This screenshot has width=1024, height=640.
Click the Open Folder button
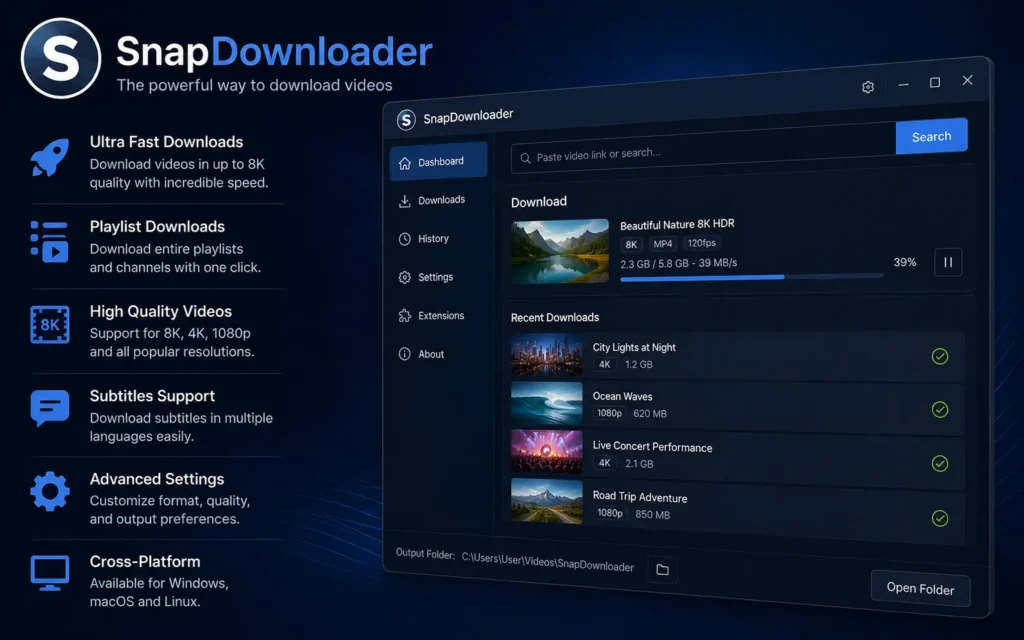click(920, 588)
